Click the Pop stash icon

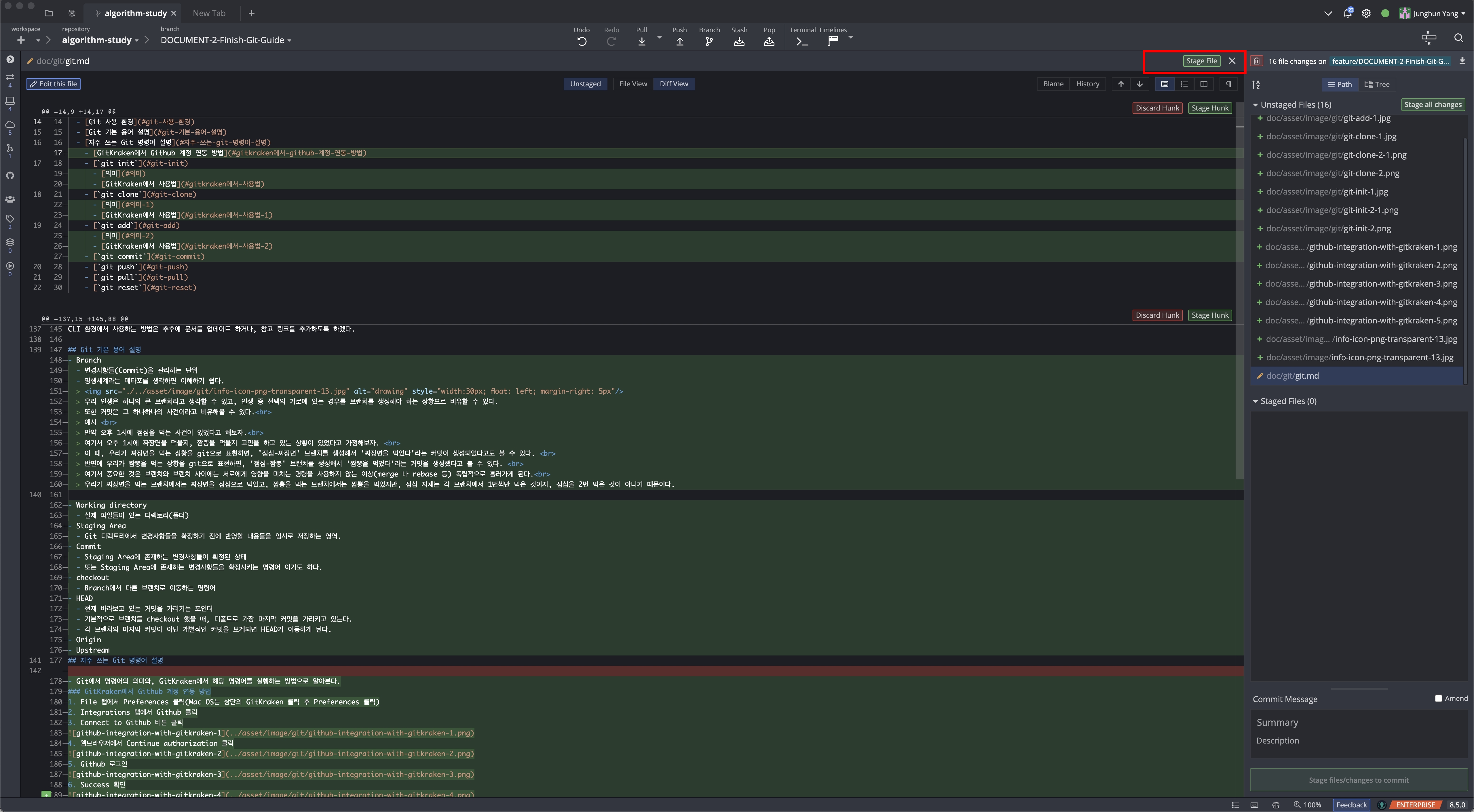(769, 41)
